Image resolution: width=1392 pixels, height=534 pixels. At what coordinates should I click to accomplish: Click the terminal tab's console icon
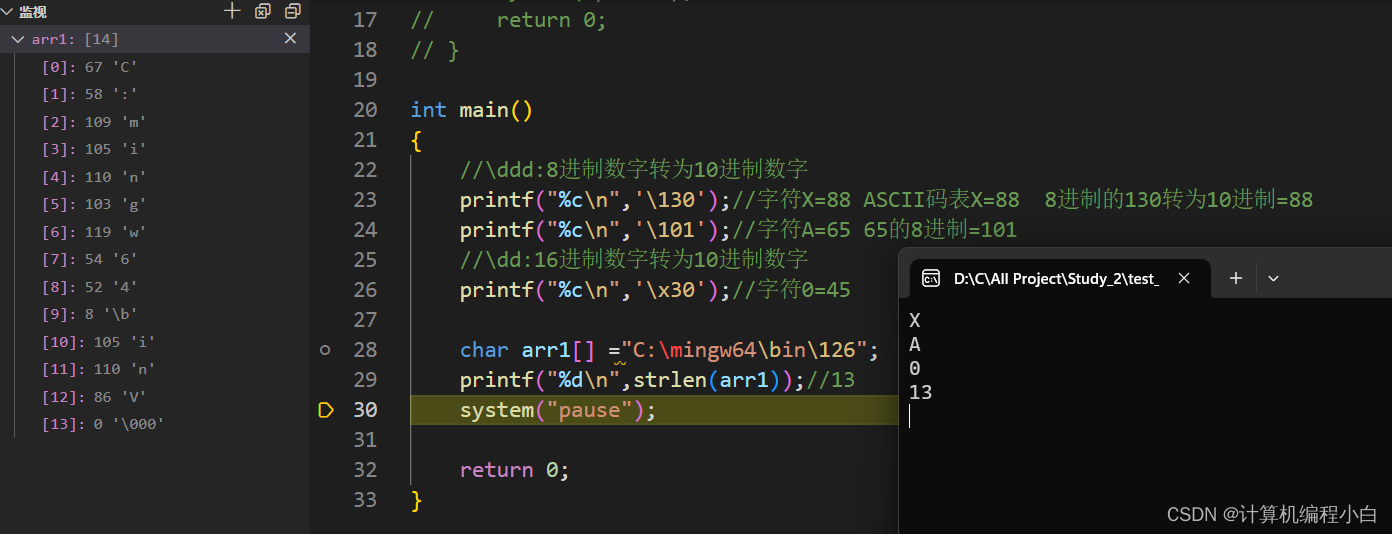930,279
